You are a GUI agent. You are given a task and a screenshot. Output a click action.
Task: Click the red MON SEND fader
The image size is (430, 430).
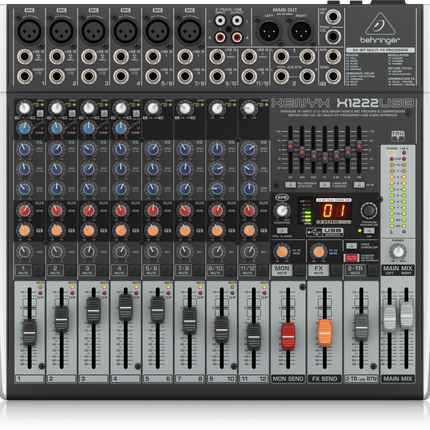(x=288, y=336)
